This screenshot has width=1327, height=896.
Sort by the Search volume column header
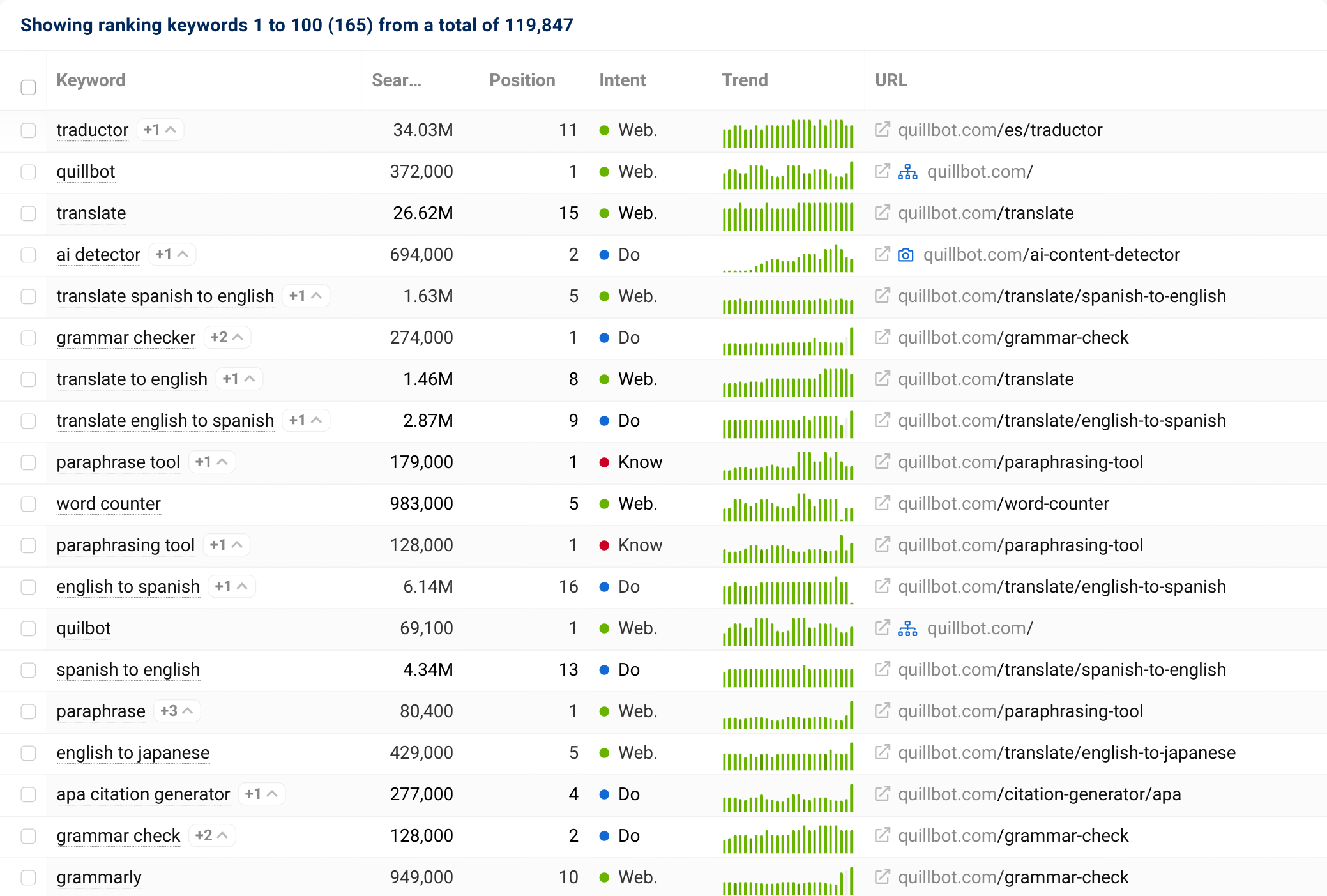click(397, 80)
